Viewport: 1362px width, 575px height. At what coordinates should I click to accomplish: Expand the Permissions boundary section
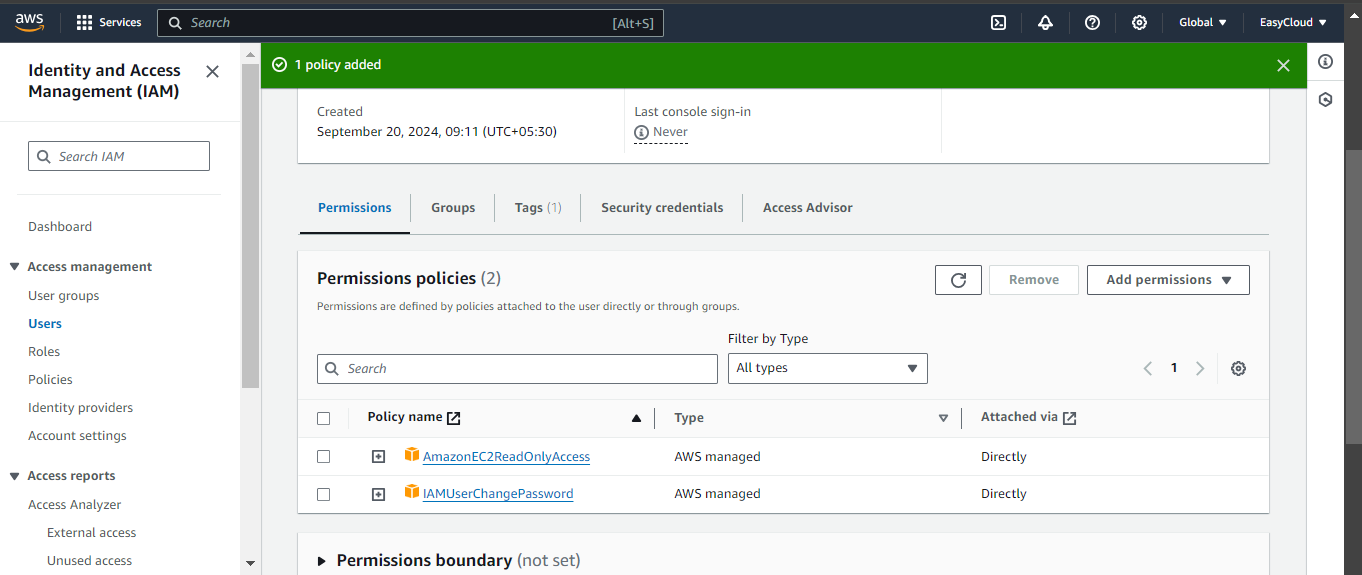322,561
